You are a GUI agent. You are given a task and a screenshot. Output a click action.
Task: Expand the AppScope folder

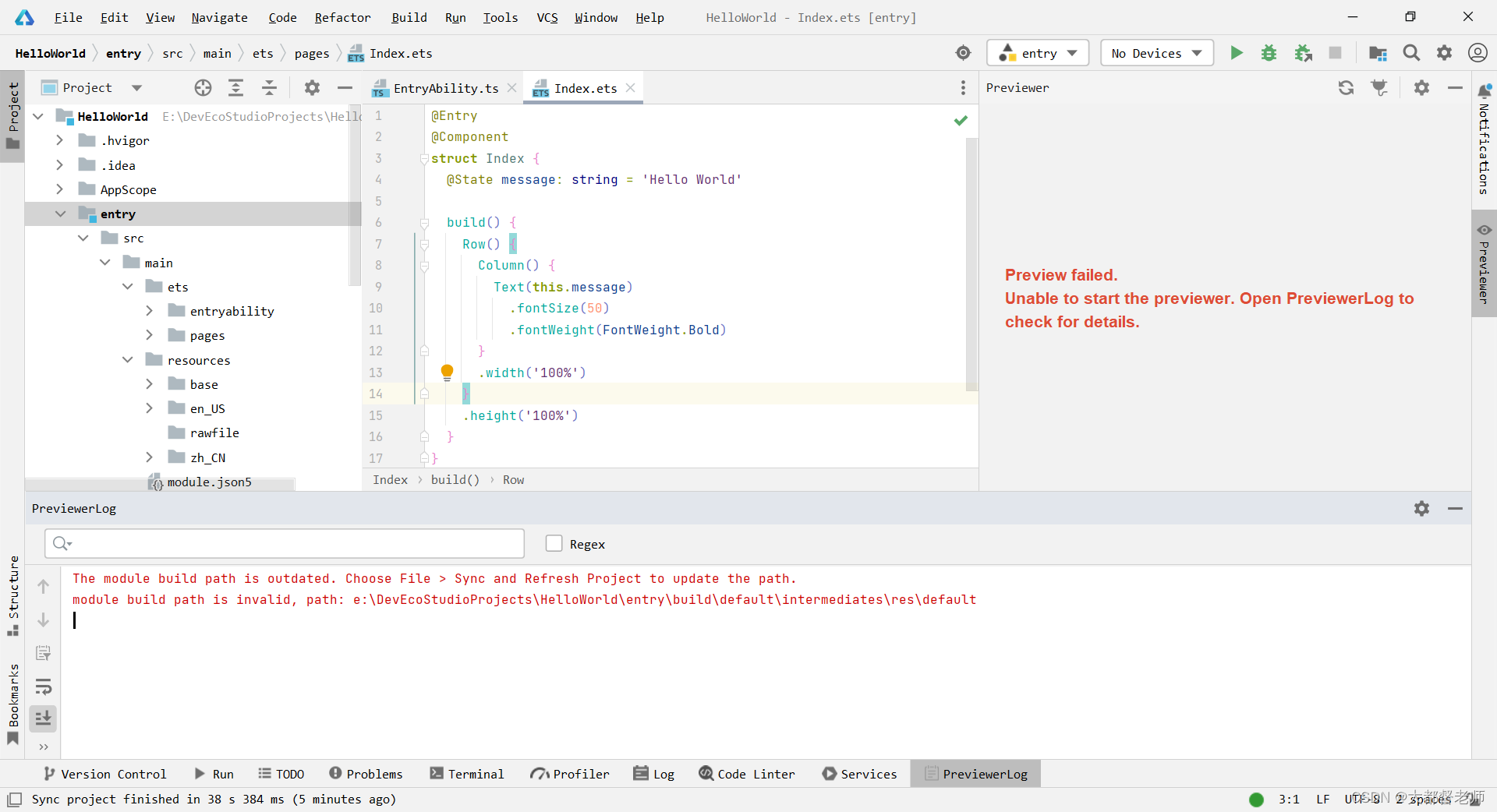pos(59,189)
